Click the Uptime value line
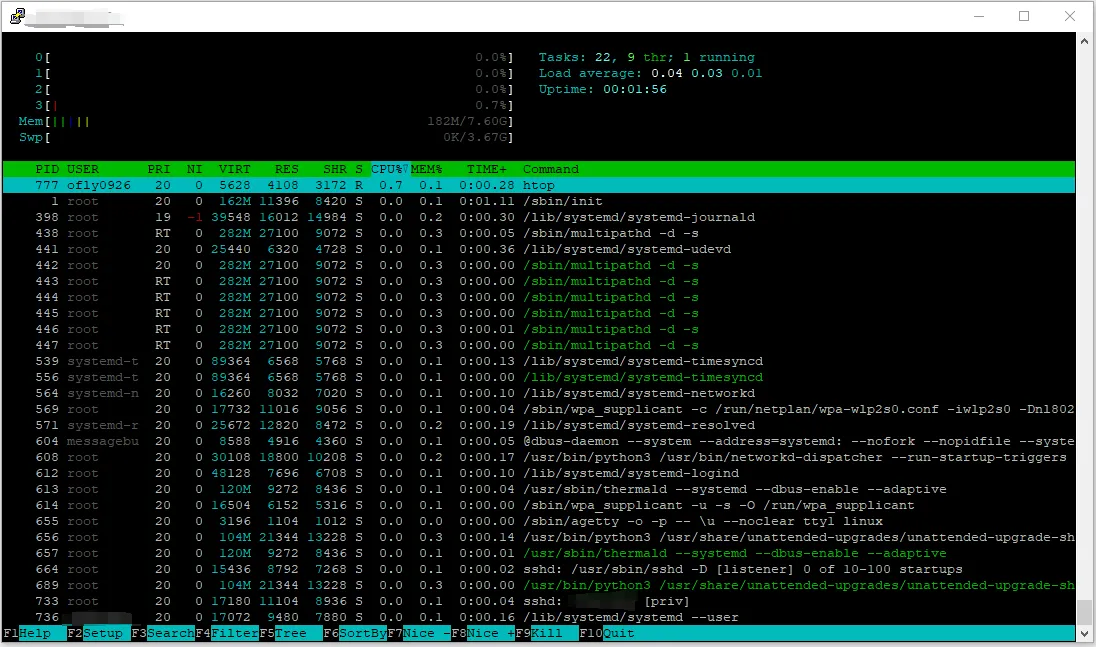Viewport: 1096px width, 647px height. (603, 89)
